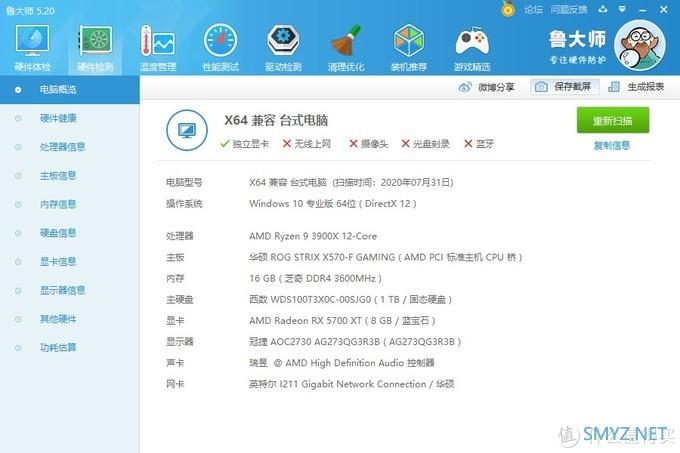This screenshot has width=680, height=453.
Task: Open the 装机推荐 cube icon
Action: pyautogui.click(x=409, y=48)
